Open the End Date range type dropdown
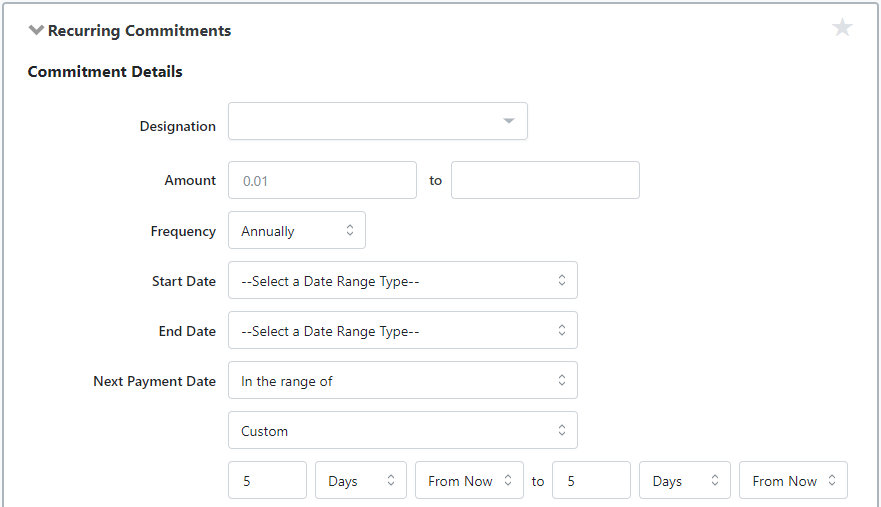The image size is (881, 507). pyautogui.click(x=402, y=331)
